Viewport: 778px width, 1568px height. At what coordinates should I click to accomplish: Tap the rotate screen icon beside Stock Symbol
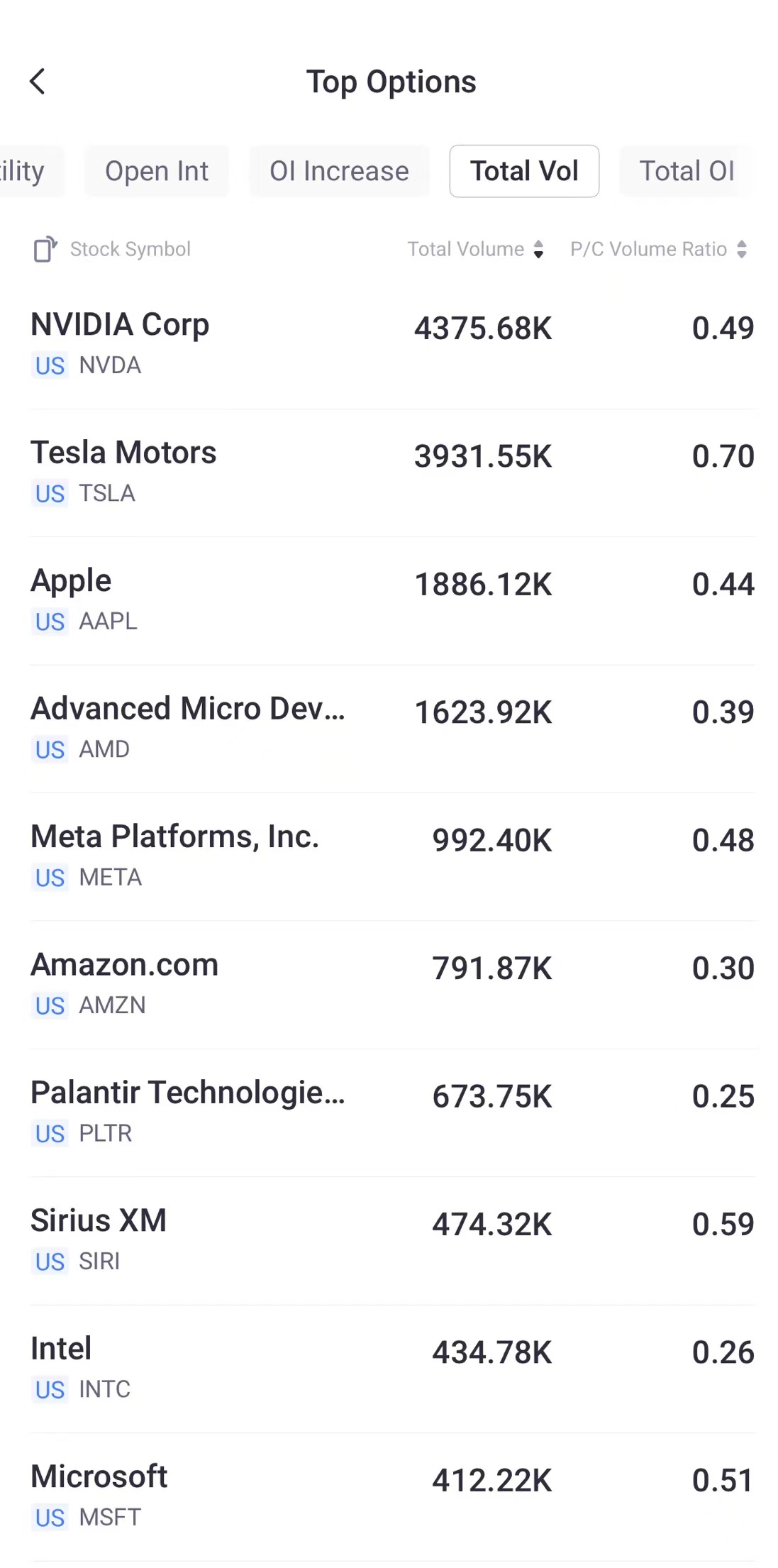(45, 249)
